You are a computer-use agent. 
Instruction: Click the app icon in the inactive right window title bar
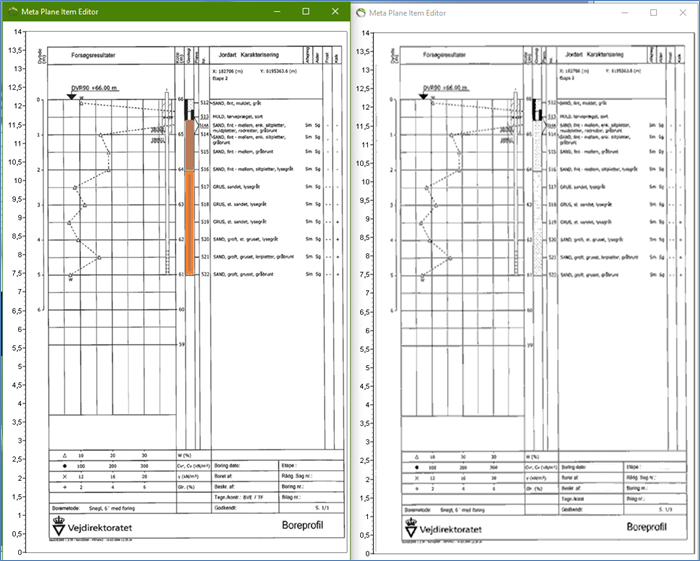click(x=361, y=13)
